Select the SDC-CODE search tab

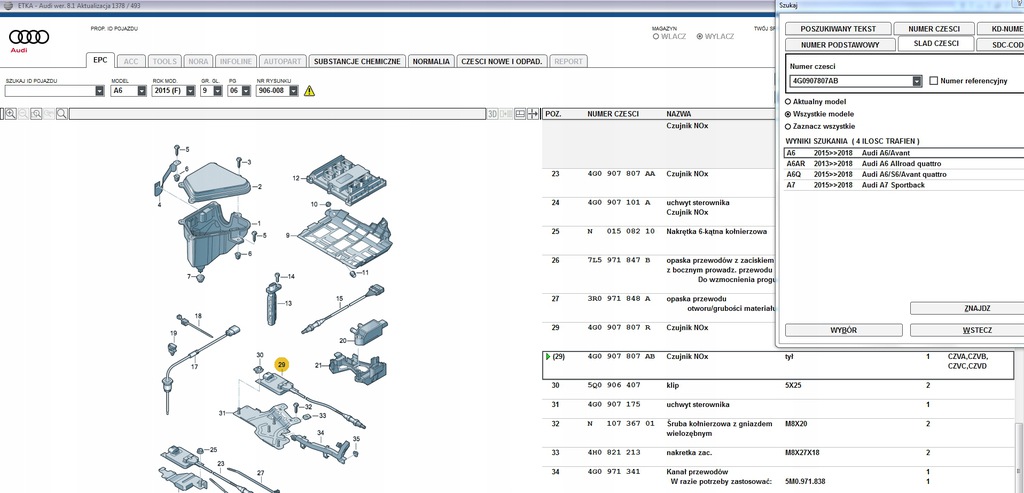(x=1000, y=45)
